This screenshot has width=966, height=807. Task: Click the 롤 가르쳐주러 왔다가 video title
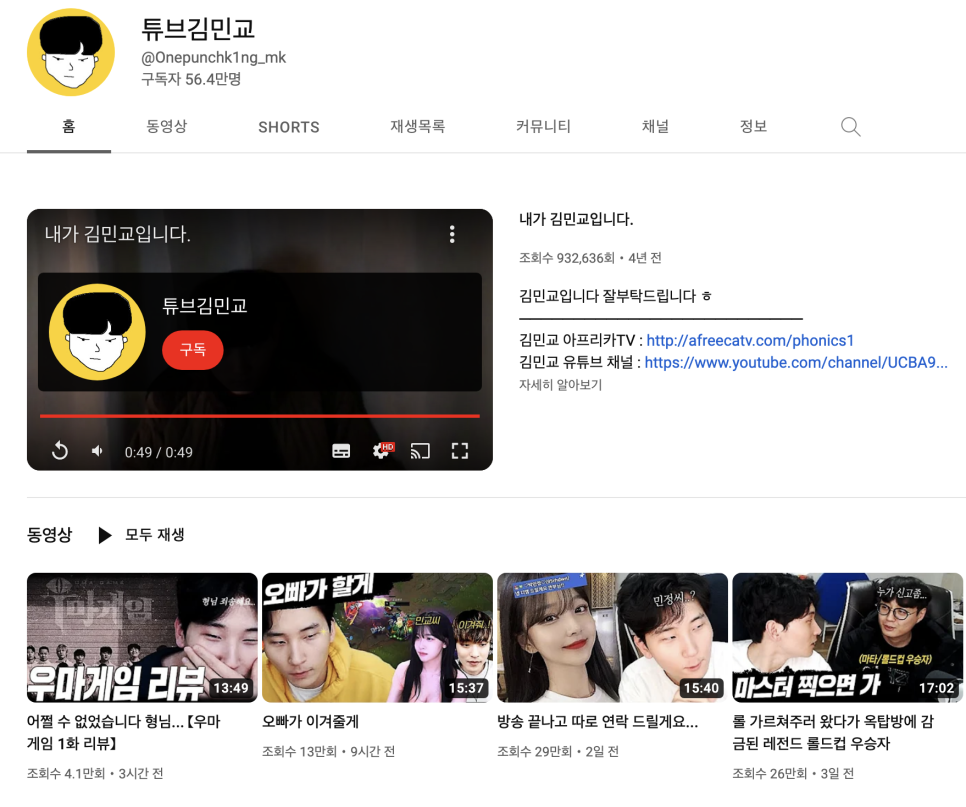click(833, 732)
